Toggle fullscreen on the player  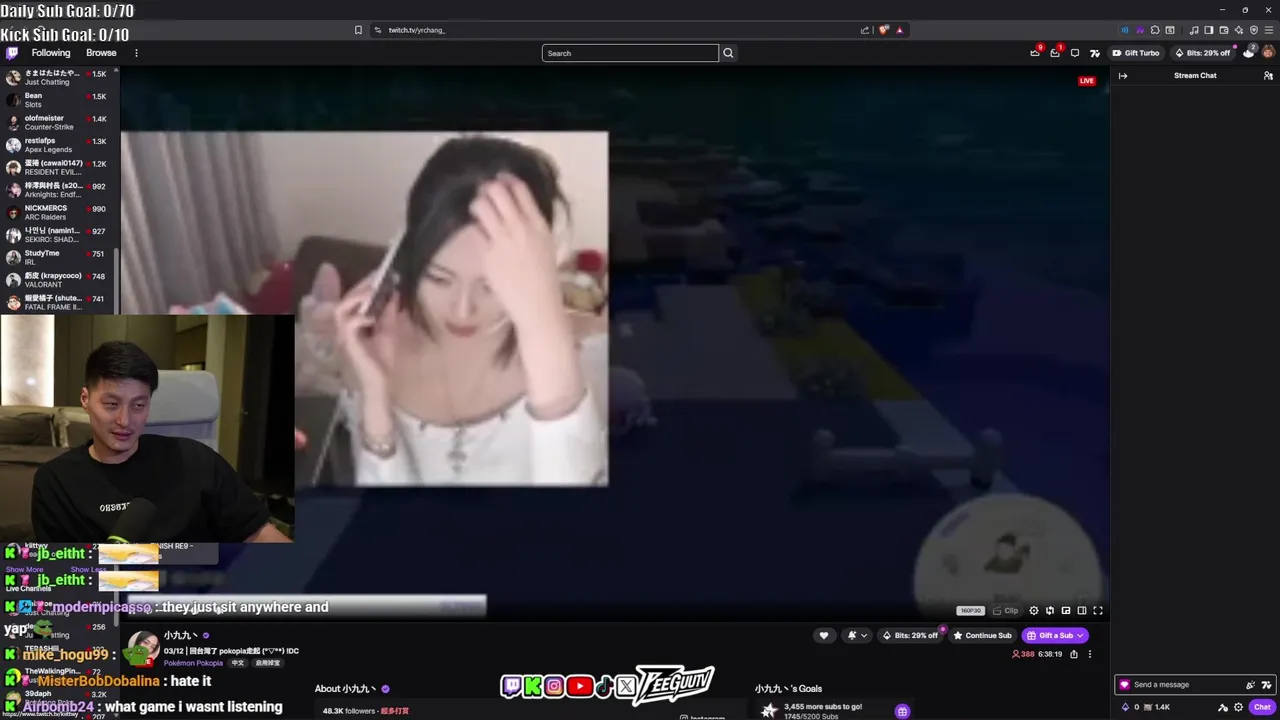click(1098, 611)
